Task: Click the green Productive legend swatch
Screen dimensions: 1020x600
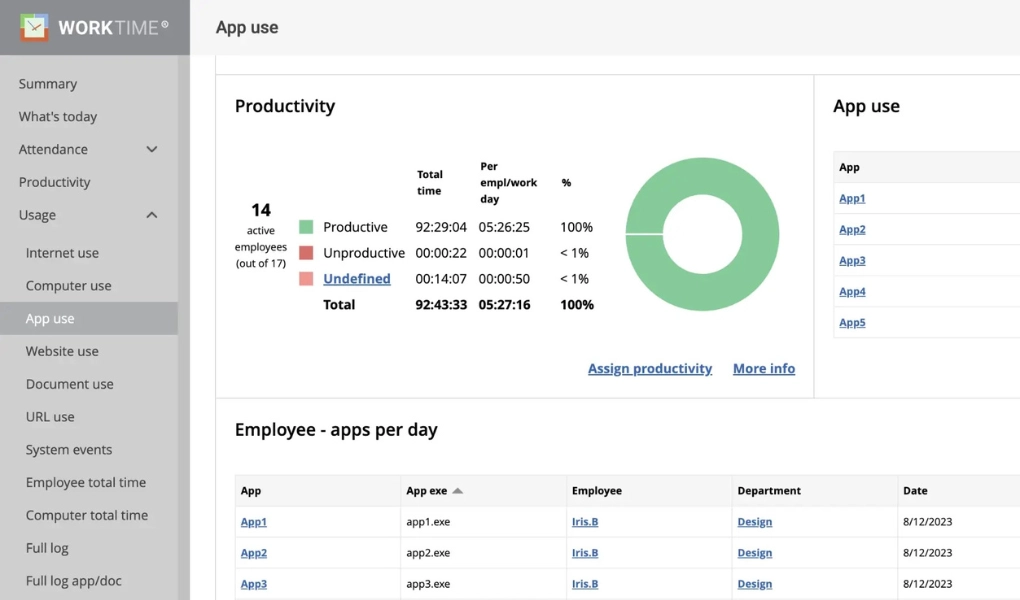Action: [306, 227]
